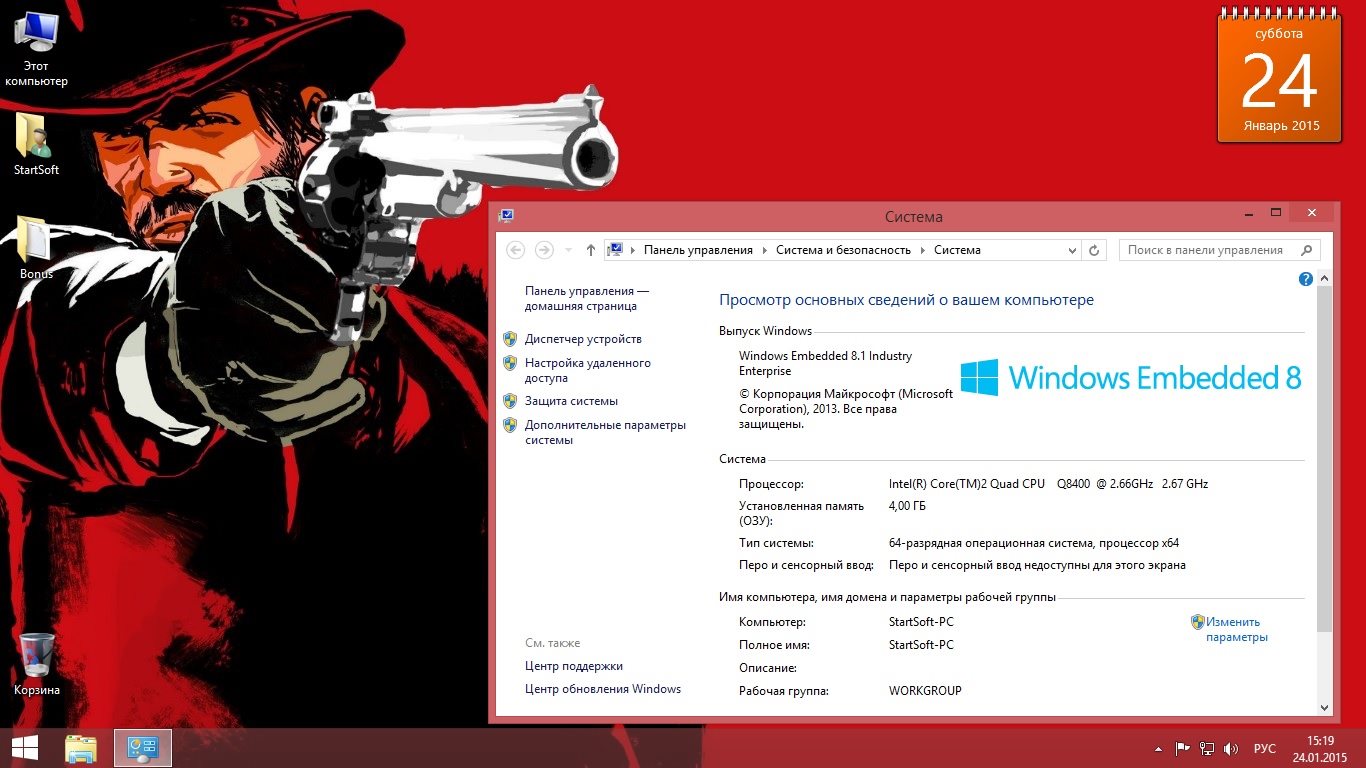Click shield icon beside Диспетчер устройств

(510, 339)
